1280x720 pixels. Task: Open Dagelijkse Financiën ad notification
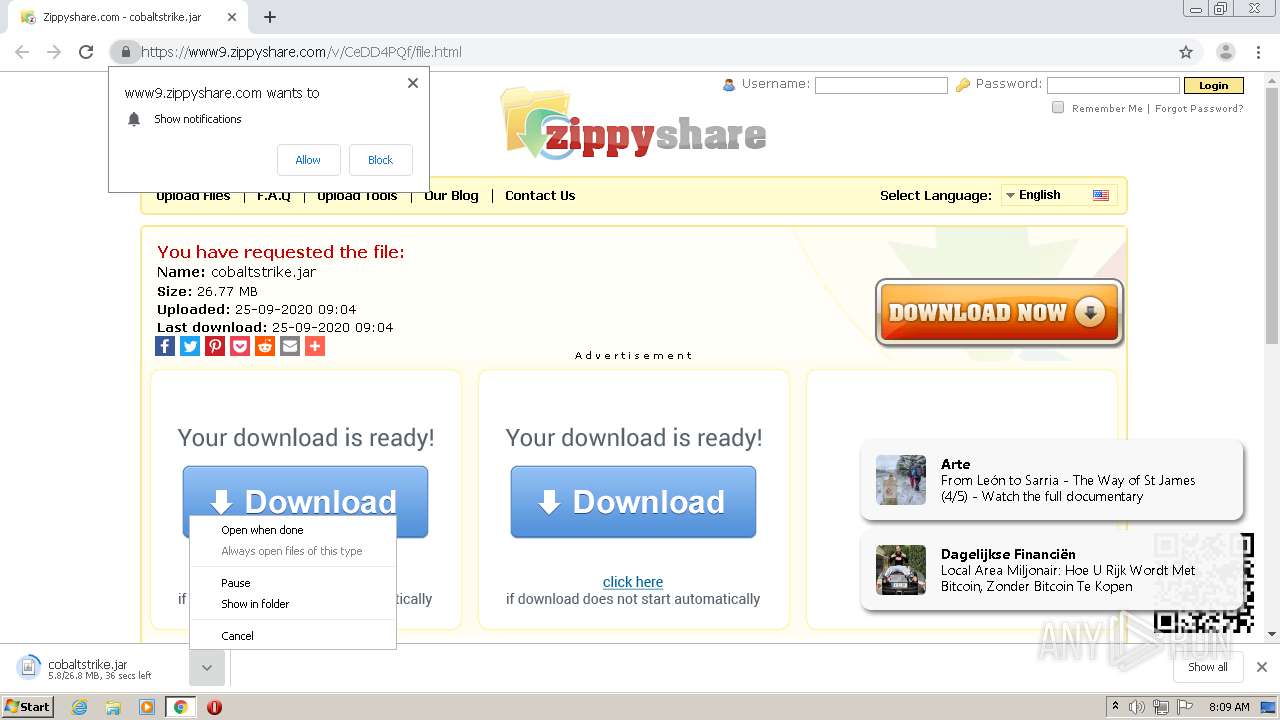pyautogui.click(x=1052, y=570)
